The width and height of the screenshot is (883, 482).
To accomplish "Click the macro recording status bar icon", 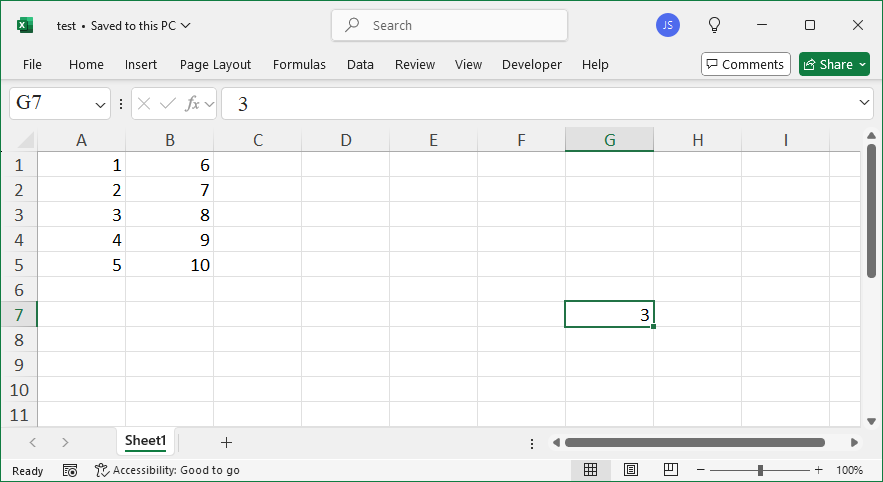I will click(x=70, y=470).
